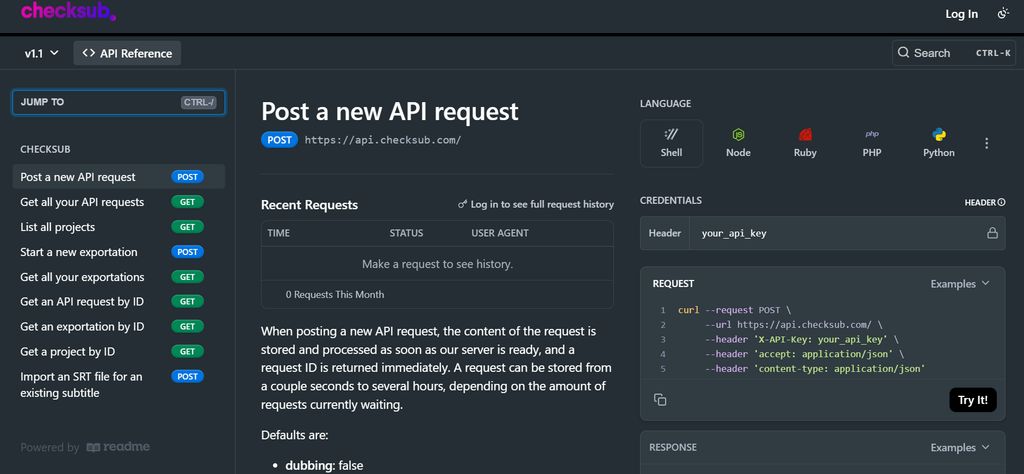The height and width of the screenshot is (474, 1024).
Task: Click the USER AGENT column header
Action: point(500,233)
